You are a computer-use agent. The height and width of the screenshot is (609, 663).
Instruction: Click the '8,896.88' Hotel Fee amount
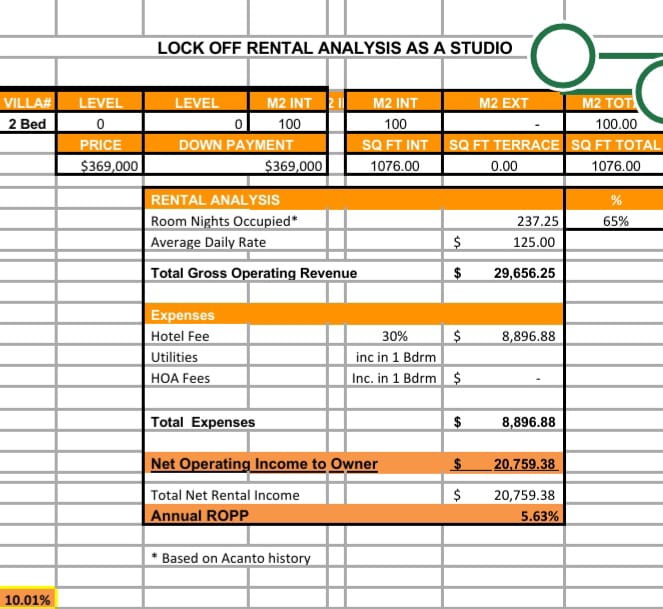click(x=529, y=336)
